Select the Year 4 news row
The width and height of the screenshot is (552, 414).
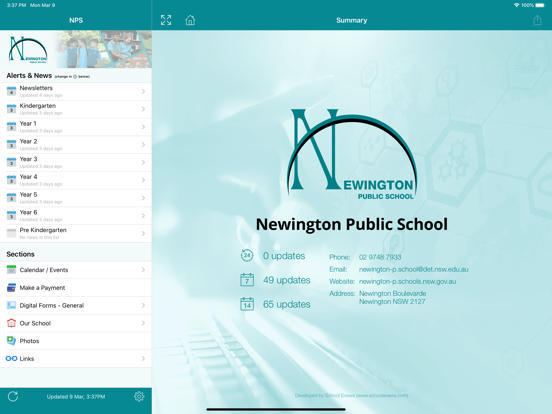click(76, 180)
